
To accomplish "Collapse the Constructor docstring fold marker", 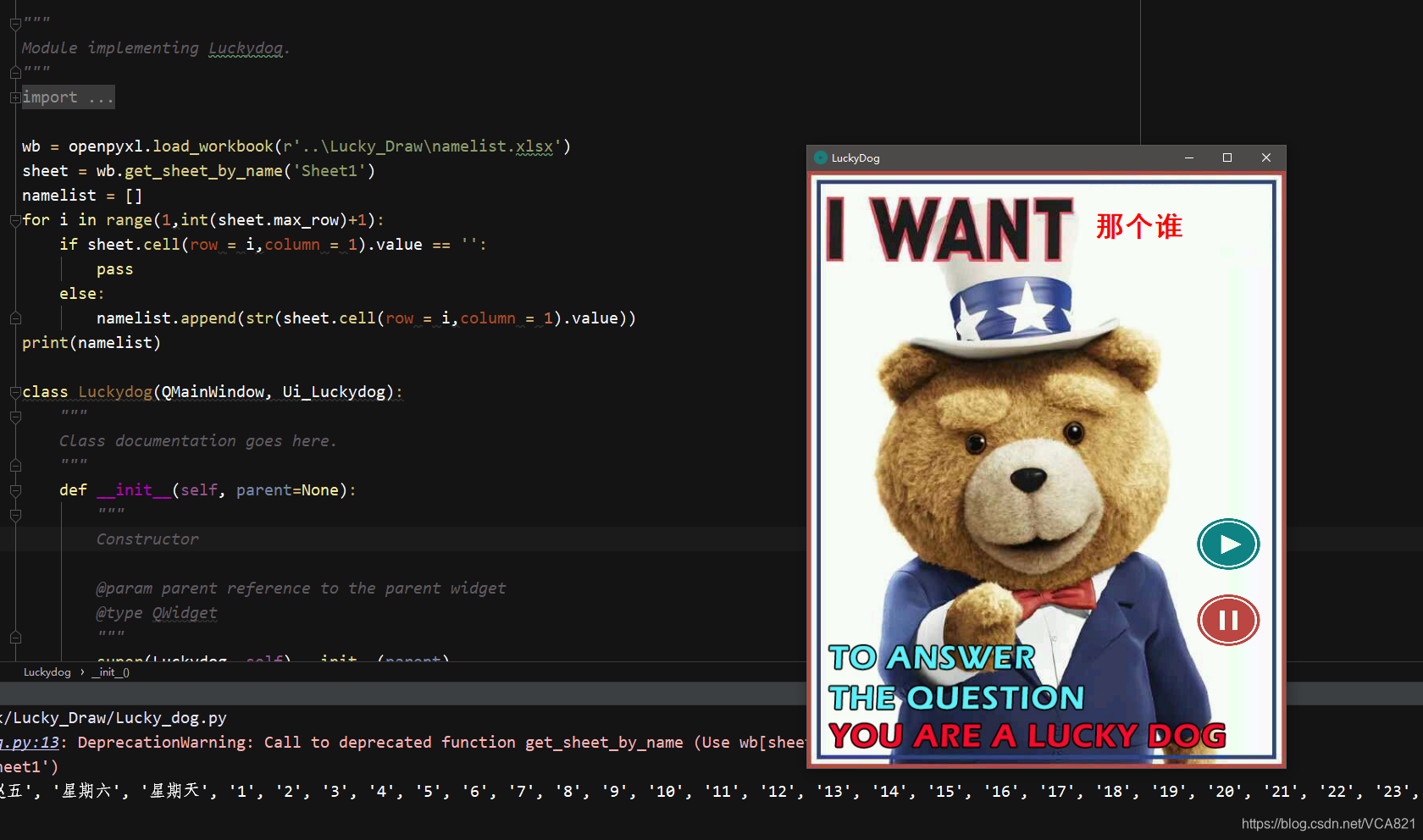I will [x=15, y=515].
